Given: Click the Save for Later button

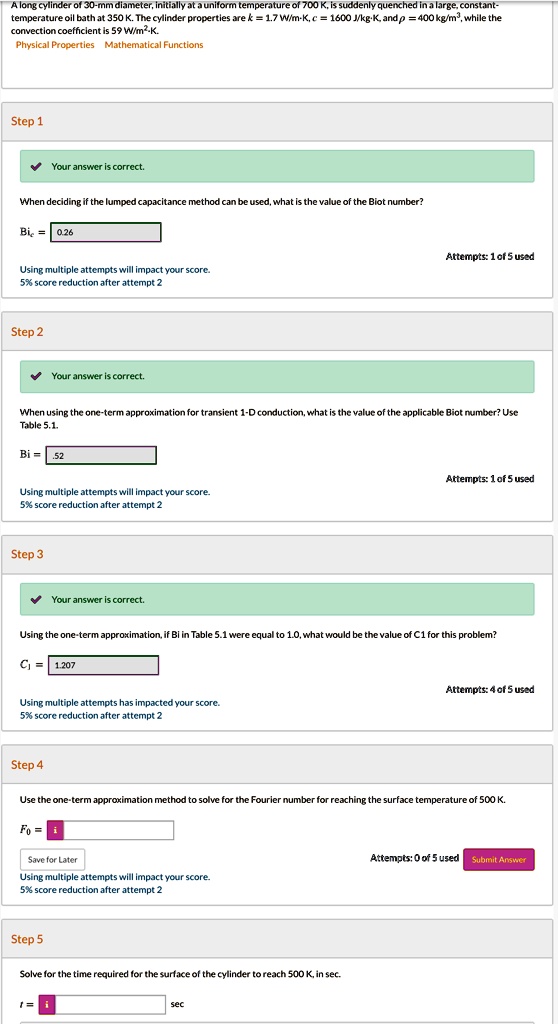Looking at the screenshot, I should [x=52, y=859].
